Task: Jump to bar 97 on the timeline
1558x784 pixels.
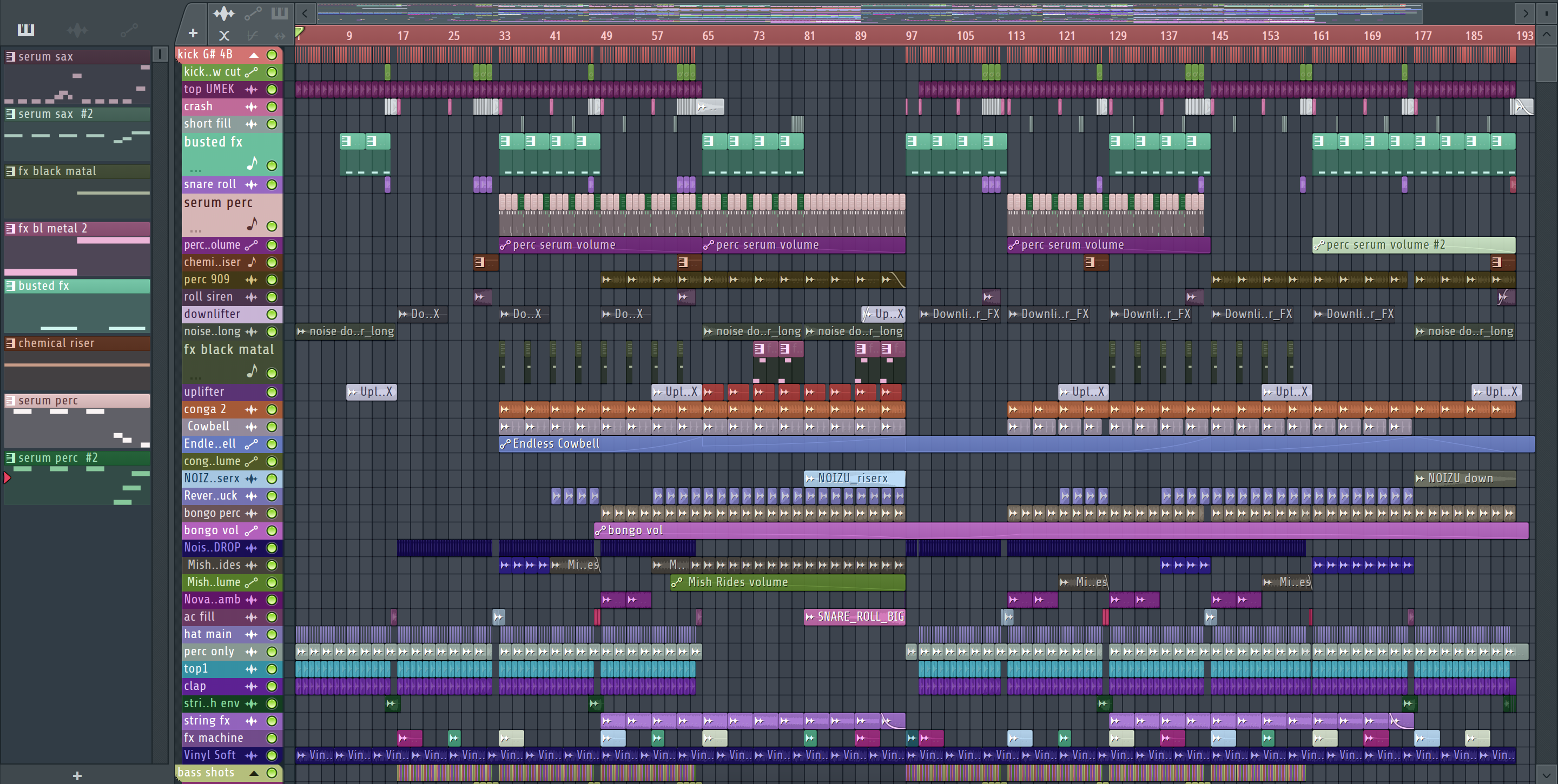Action: click(911, 36)
